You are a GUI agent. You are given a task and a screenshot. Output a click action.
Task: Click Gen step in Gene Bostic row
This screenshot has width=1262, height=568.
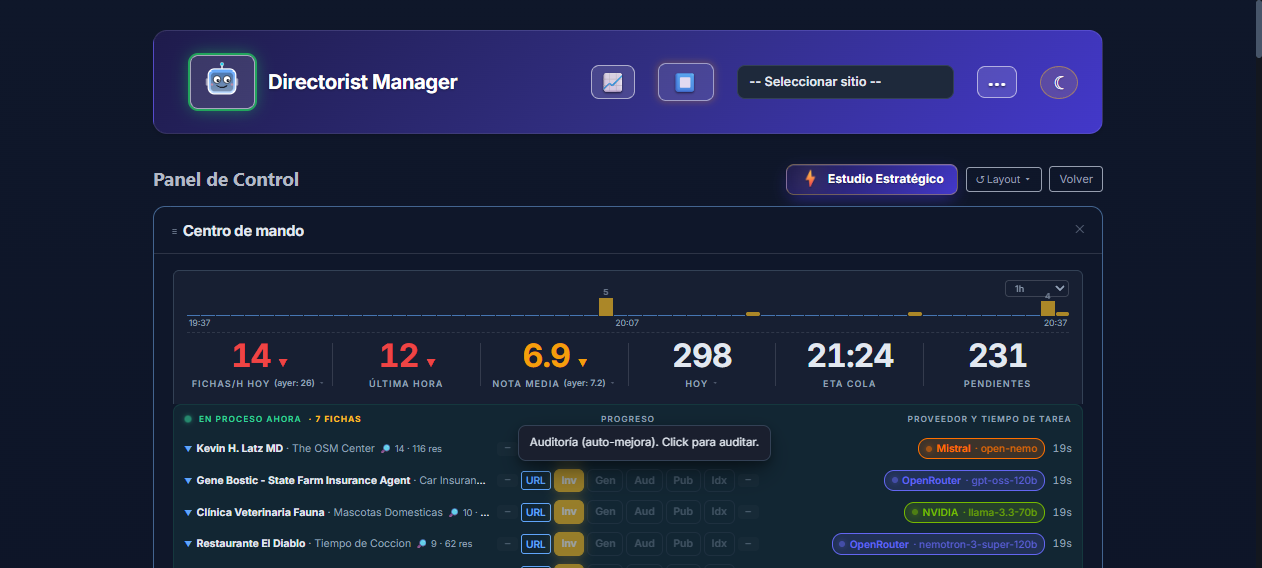coord(605,481)
